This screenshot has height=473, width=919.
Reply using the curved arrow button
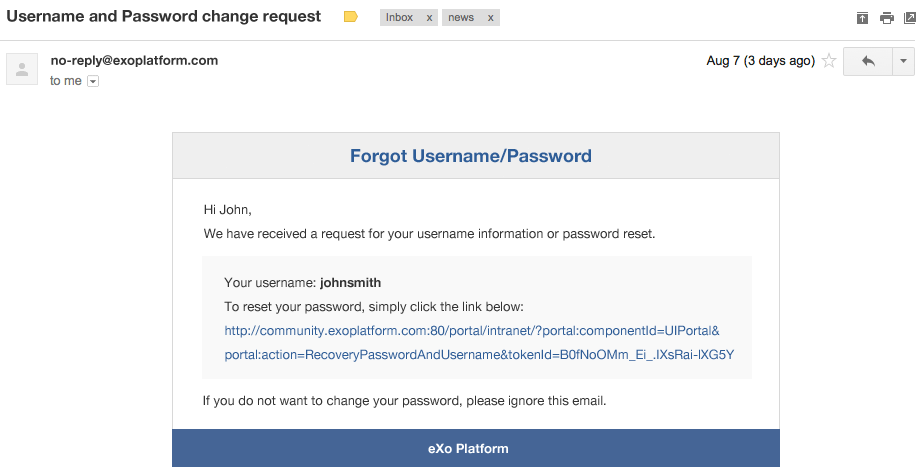point(868,61)
